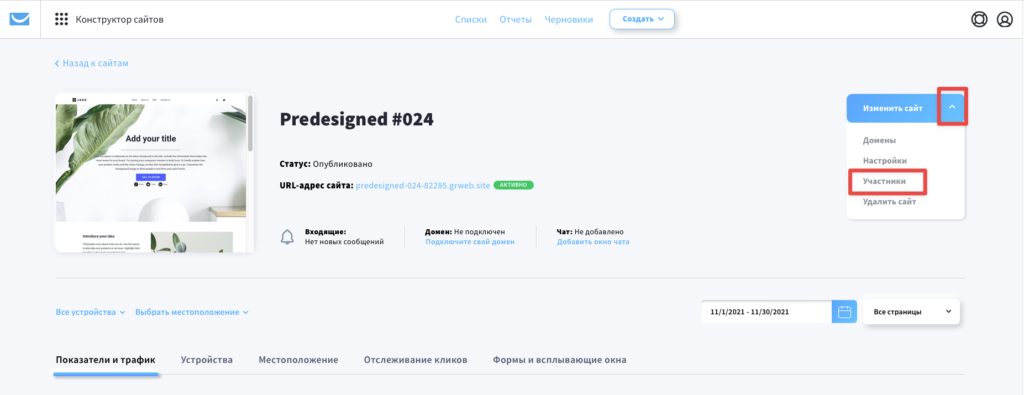Screen dimensions: 1024x395
Task: Switch to the Устройства tab
Action: pos(206,360)
